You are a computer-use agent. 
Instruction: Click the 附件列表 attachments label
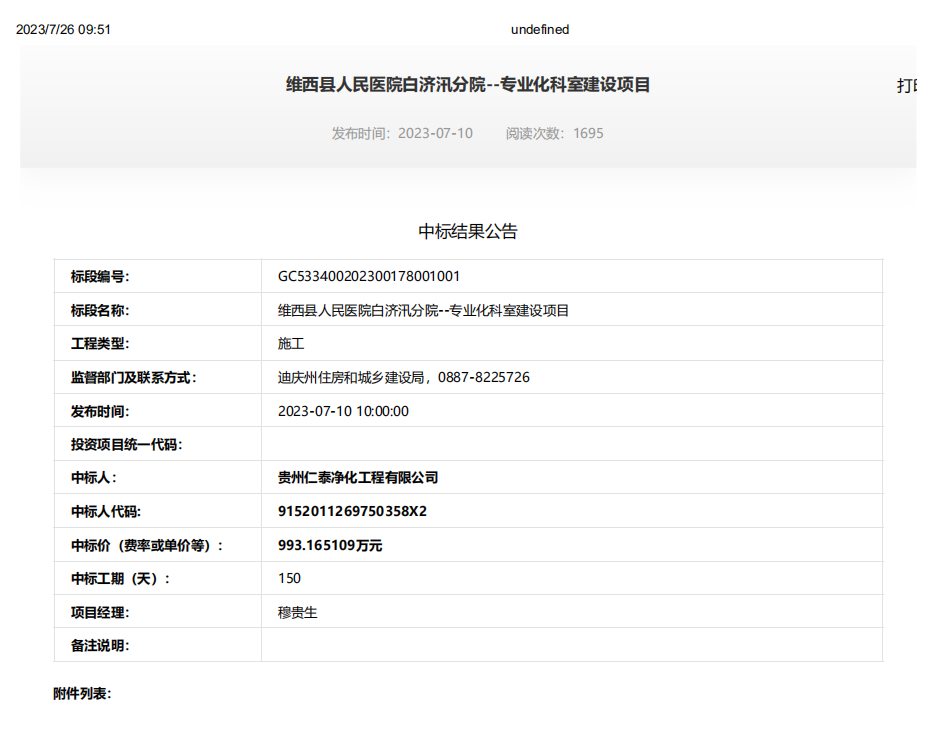click(82, 694)
